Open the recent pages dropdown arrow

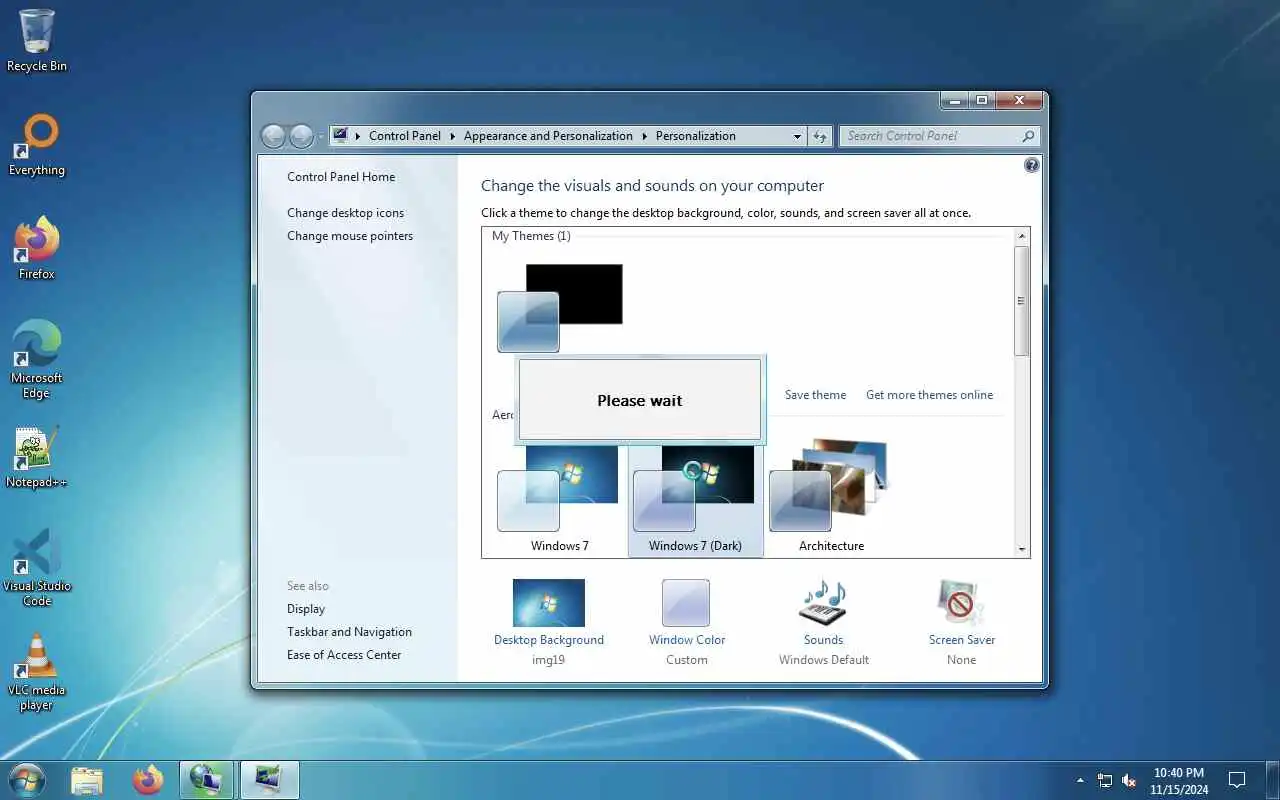320,136
